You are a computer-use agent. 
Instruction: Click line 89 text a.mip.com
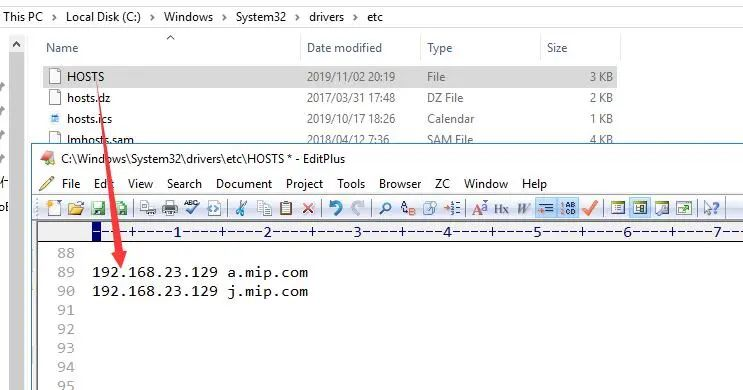coord(268,272)
